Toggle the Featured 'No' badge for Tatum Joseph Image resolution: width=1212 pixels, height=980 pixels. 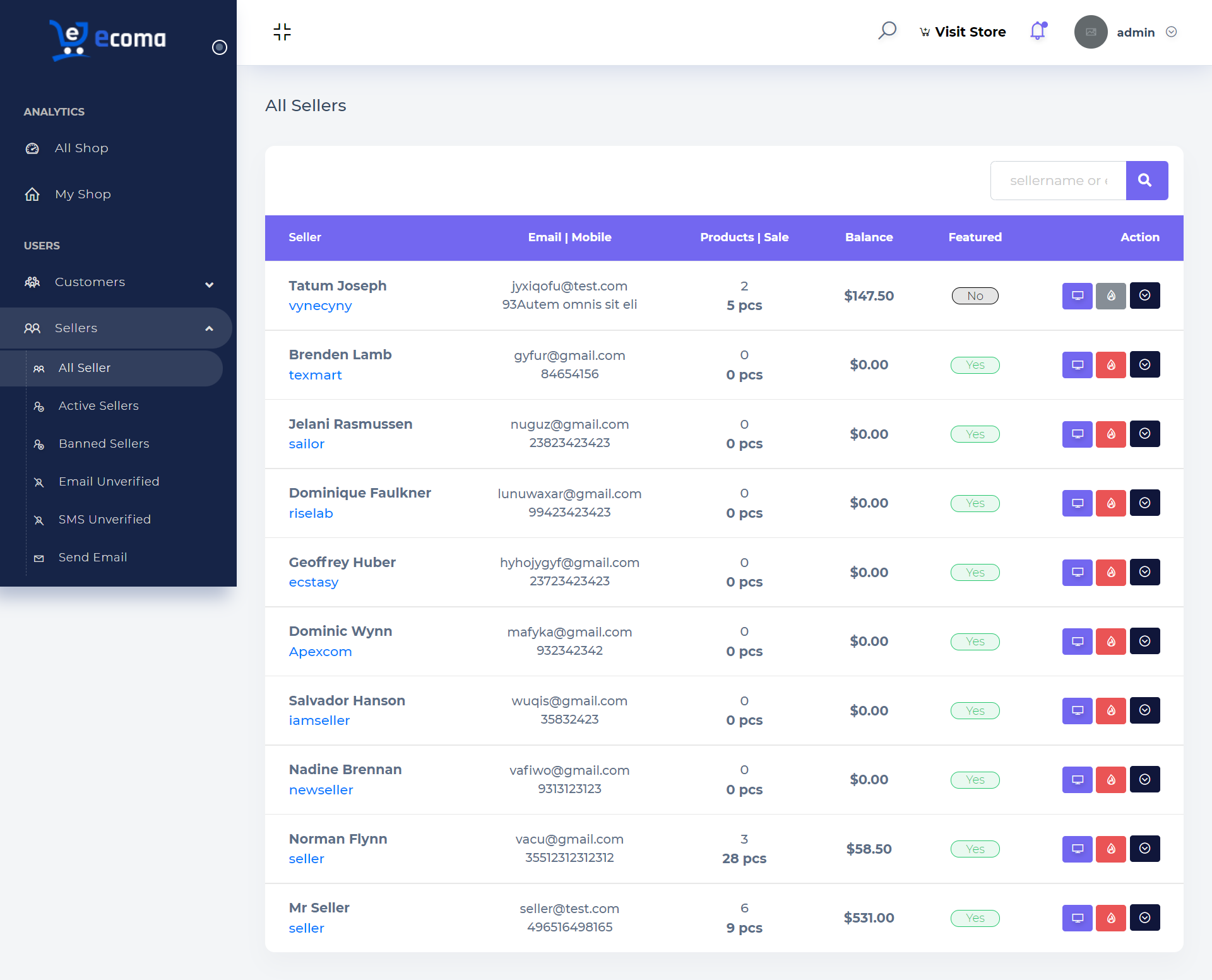(975, 296)
